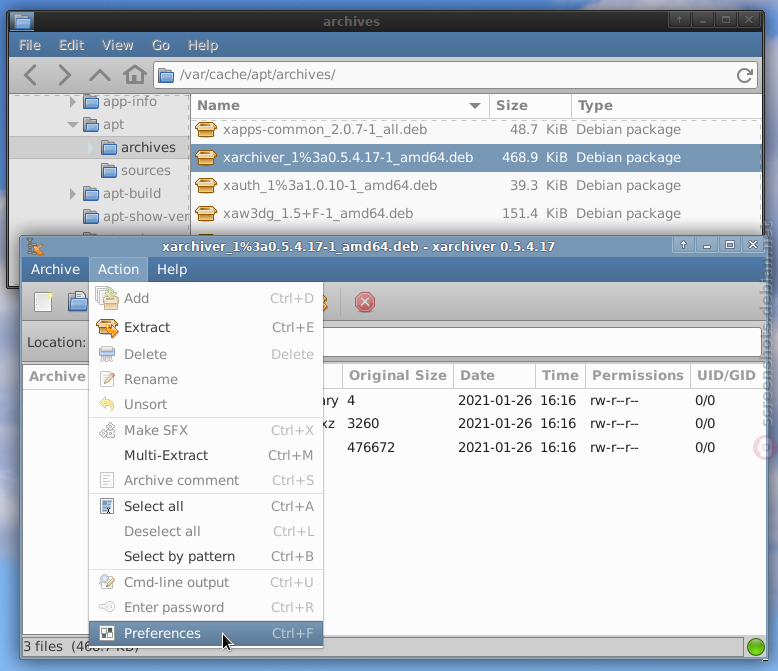Sort files by Type column
Image resolution: width=778 pixels, height=671 pixels.
tap(666, 106)
